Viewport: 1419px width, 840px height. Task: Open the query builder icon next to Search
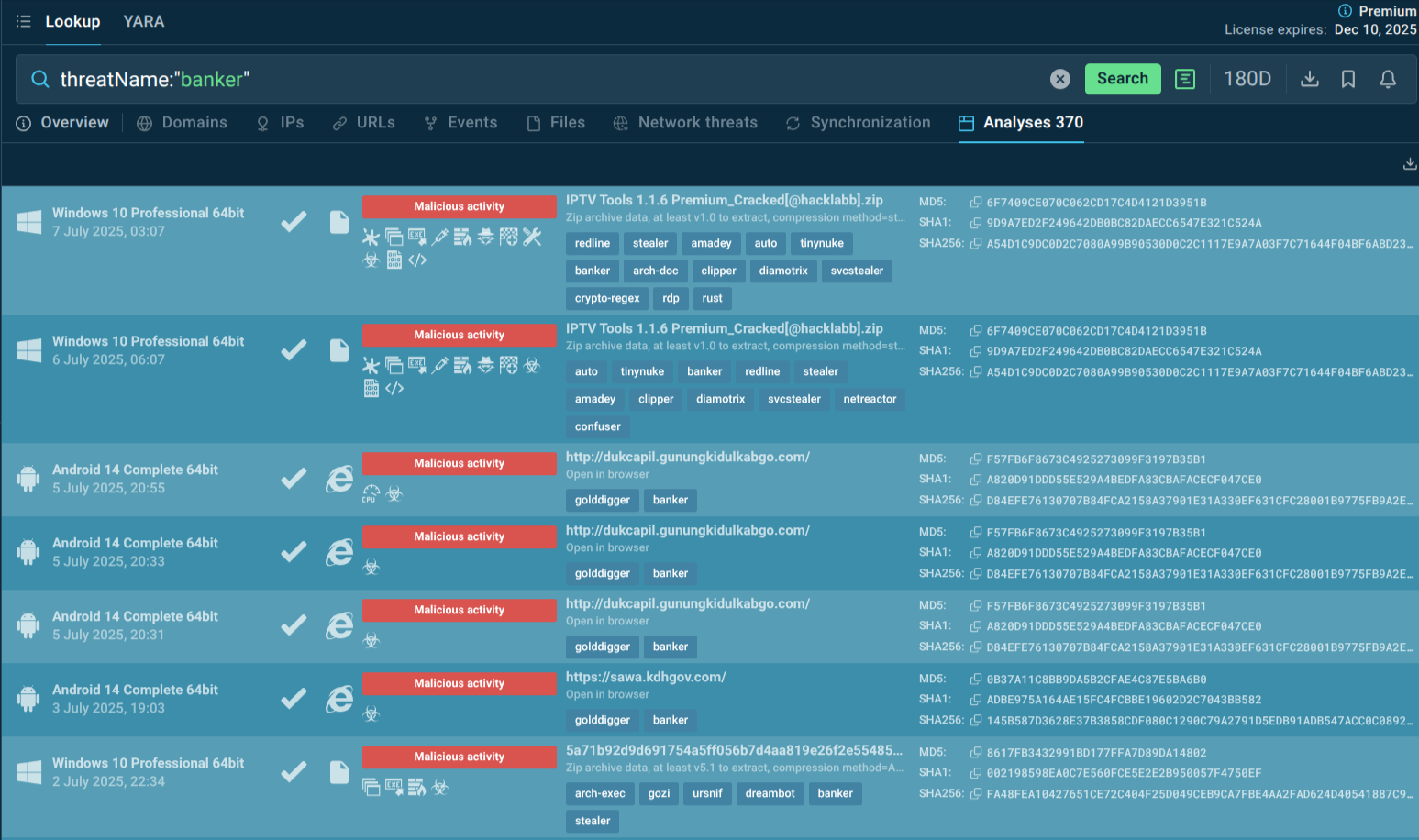[1185, 79]
